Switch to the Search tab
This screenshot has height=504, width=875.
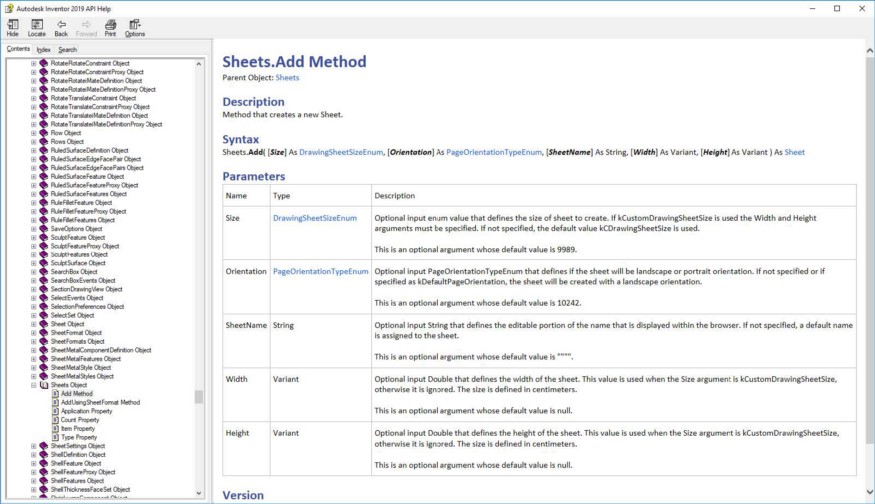click(x=68, y=50)
